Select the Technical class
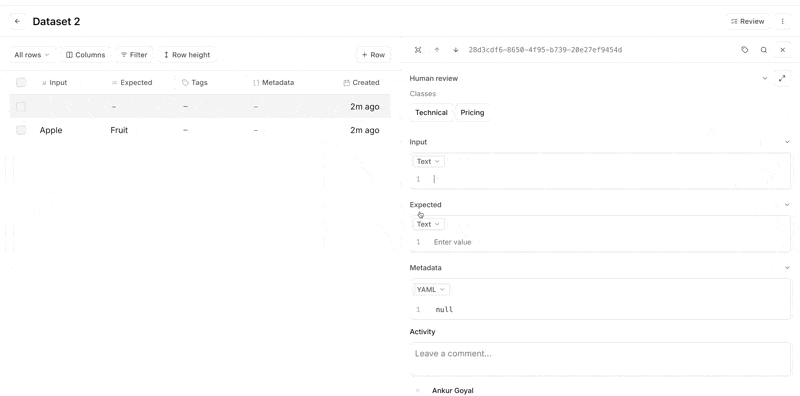800x396 pixels. pos(431,112)
